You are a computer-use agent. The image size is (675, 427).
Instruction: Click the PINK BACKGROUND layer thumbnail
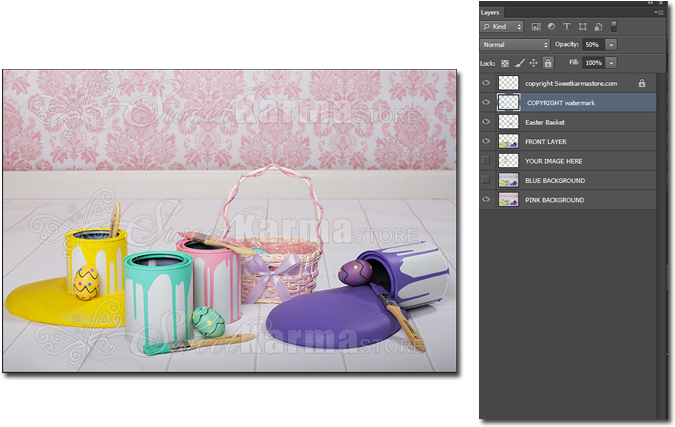point(508,199)
